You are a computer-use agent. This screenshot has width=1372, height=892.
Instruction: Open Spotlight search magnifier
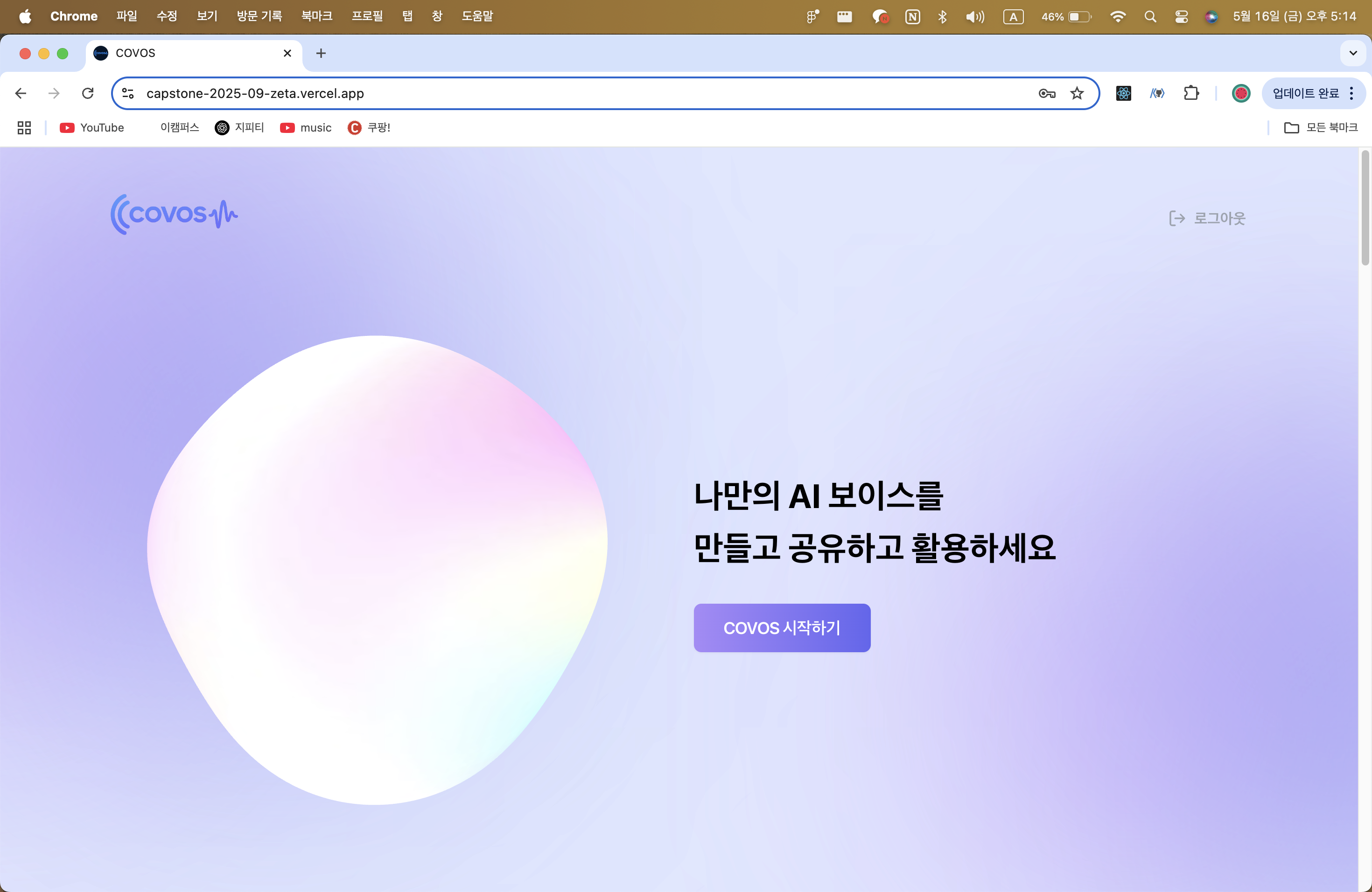[x=1150, y=17]
